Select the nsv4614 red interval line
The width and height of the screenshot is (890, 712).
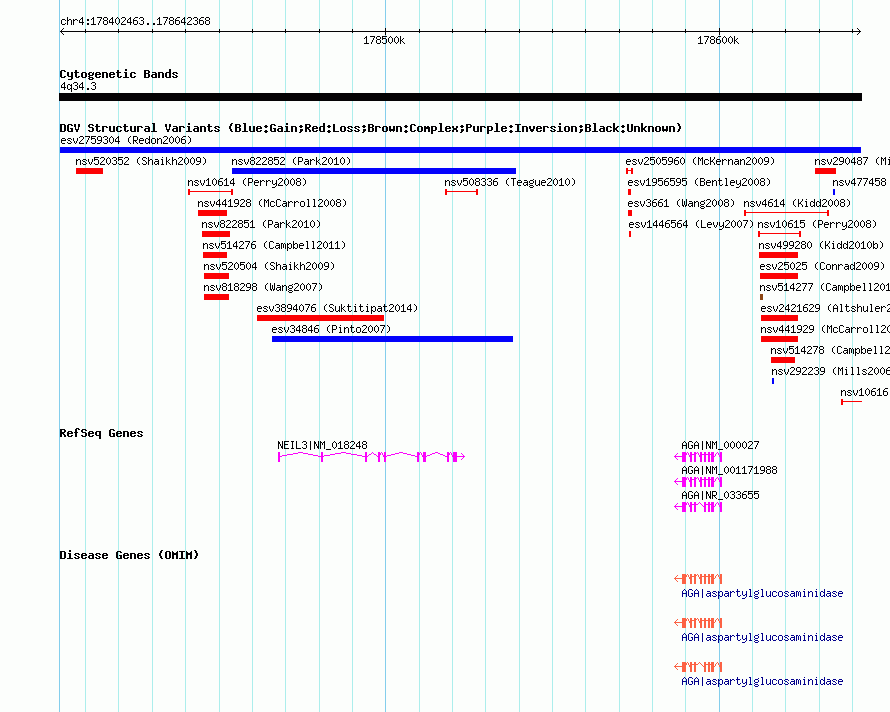click(786, 213)
